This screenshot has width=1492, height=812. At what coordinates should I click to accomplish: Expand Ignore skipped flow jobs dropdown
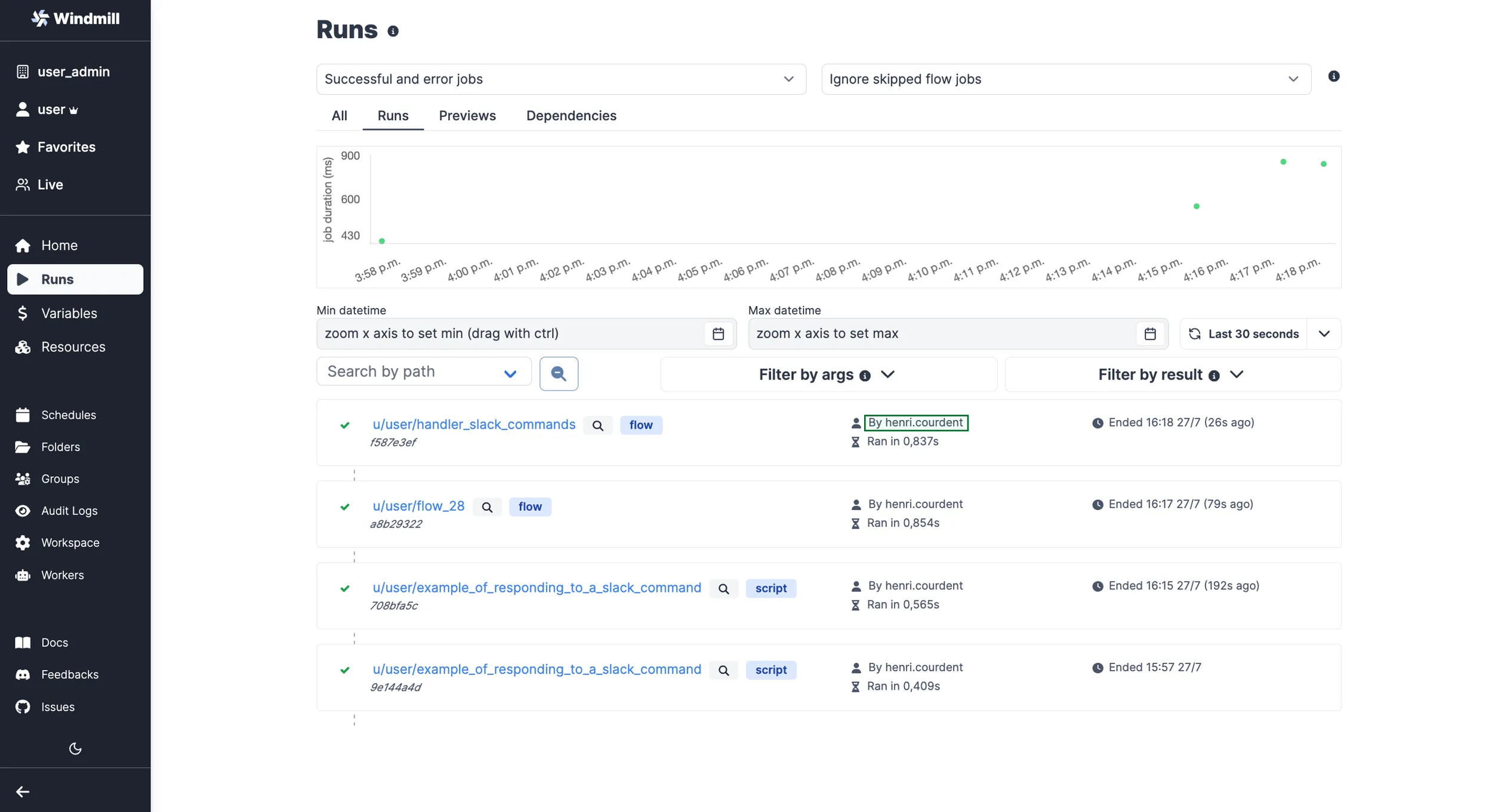pyautogui.click(x=1065, y=79)
